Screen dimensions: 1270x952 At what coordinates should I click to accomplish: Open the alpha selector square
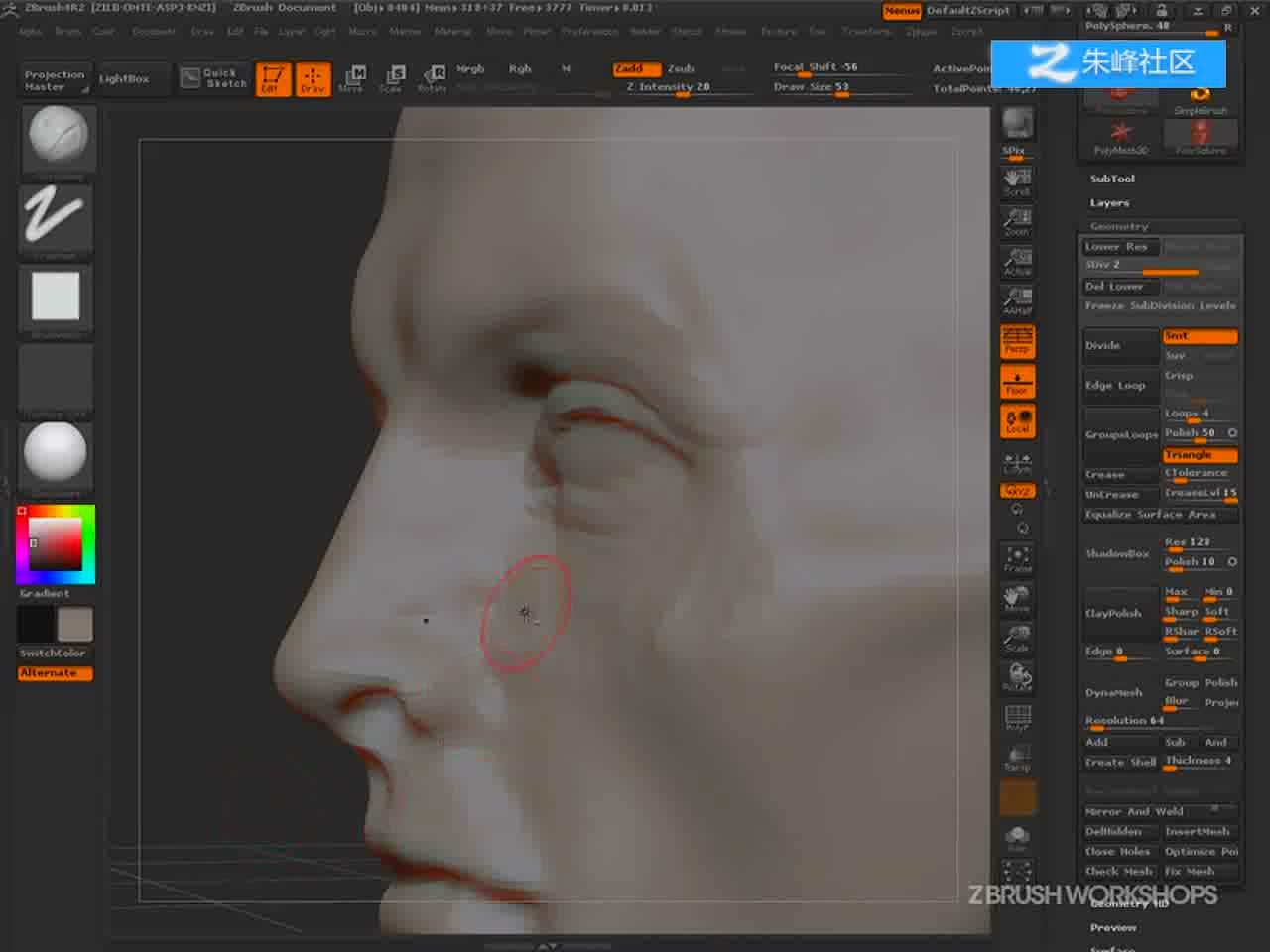(x=56, y=297)
